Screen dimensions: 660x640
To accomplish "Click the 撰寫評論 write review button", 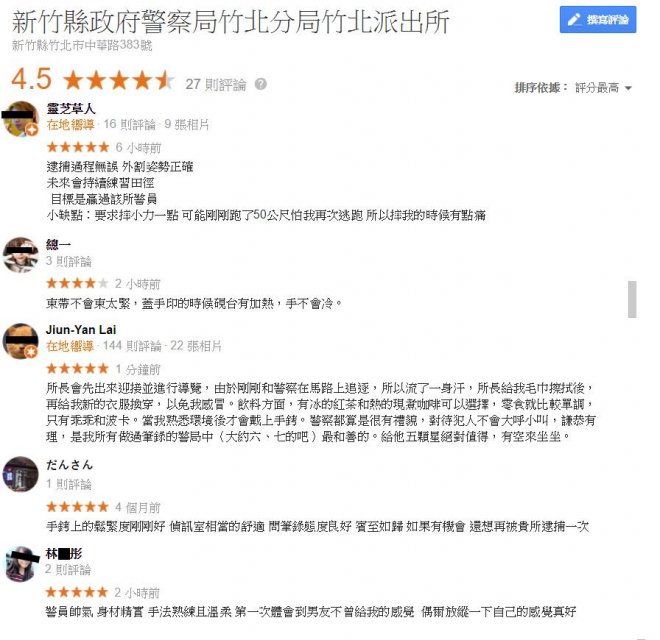I will point(598,19).
